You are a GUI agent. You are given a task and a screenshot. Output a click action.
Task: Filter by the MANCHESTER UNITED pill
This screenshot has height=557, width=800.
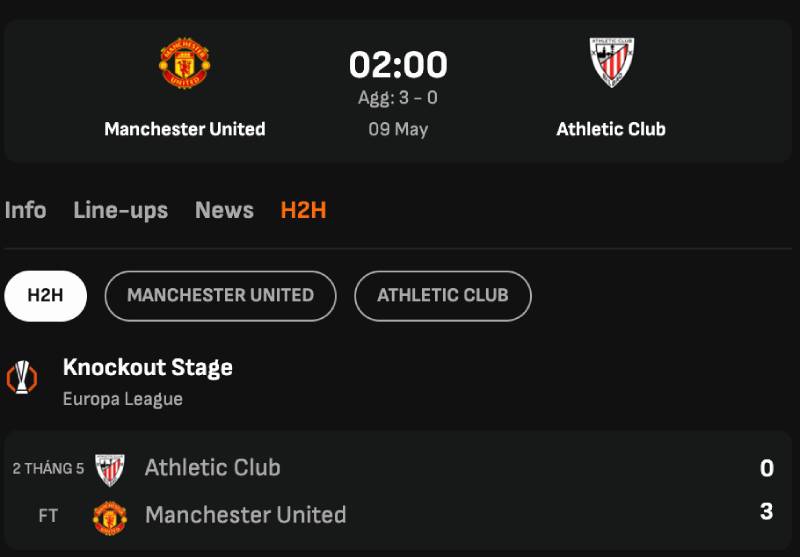click(x=220, y=296)
